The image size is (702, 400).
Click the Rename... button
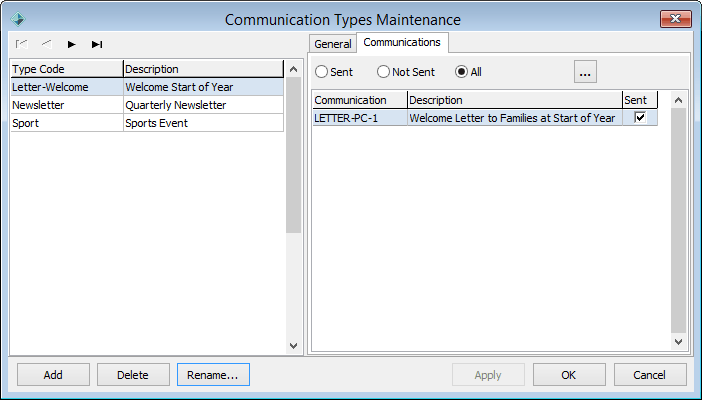[x=213, y=375]
